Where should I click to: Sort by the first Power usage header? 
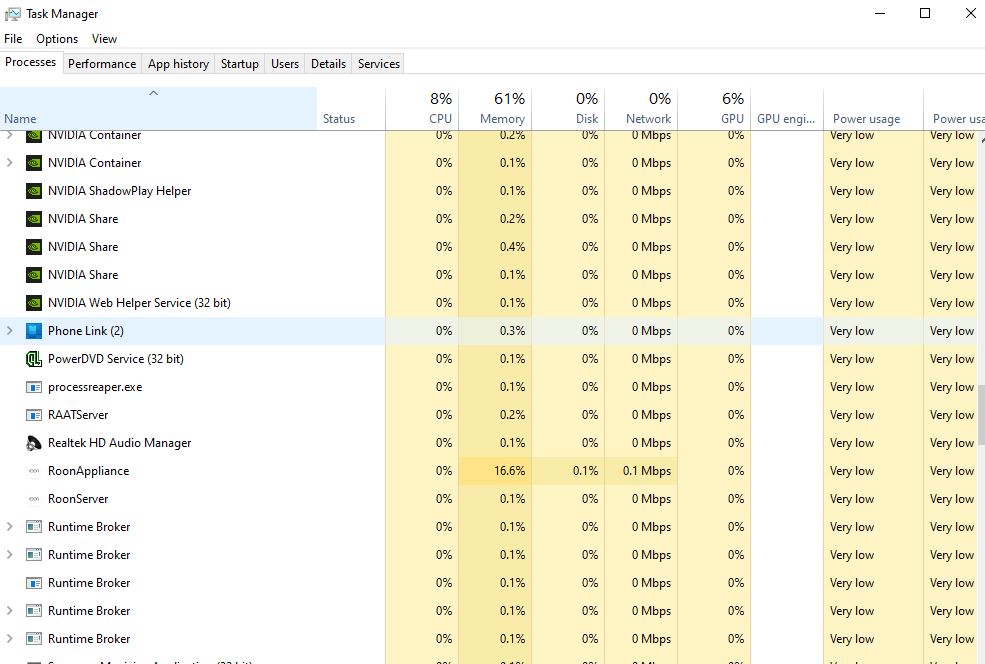coord(873,109)
